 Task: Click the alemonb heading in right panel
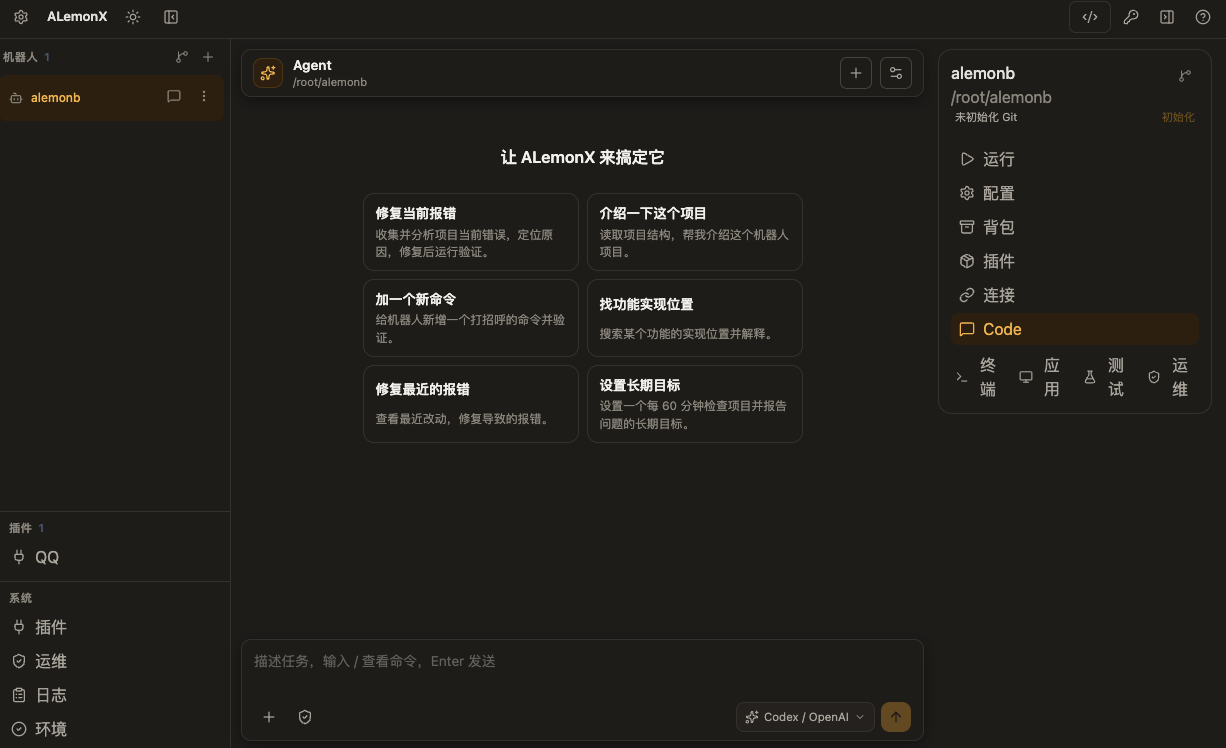pos(983,73)
